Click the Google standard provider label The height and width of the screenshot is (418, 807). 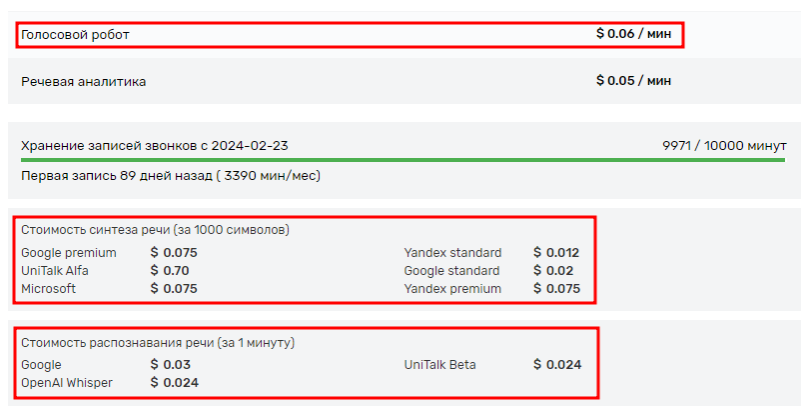(452, 270)
